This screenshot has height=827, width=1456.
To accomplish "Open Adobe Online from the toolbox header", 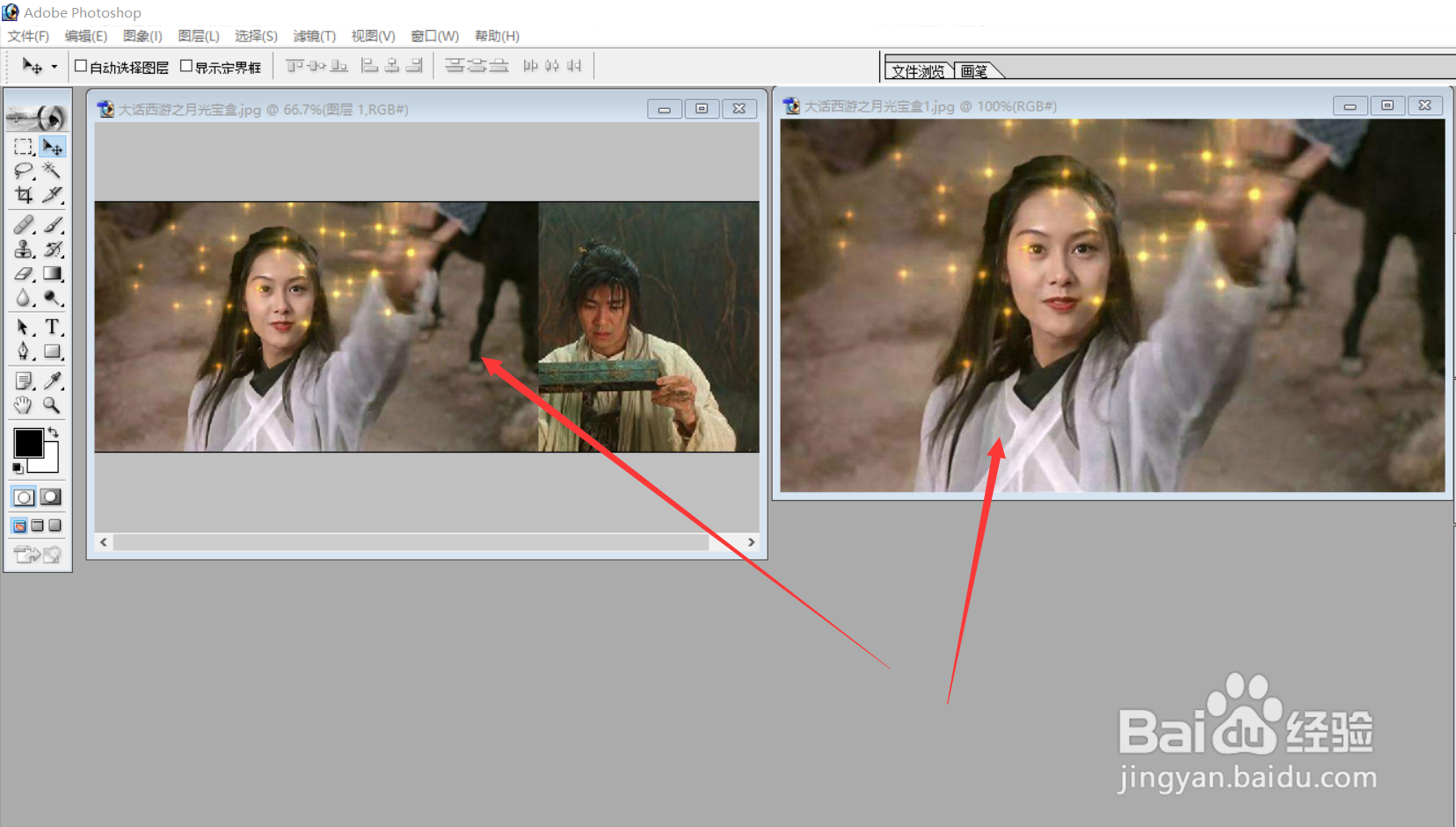I will pos(38,117).
